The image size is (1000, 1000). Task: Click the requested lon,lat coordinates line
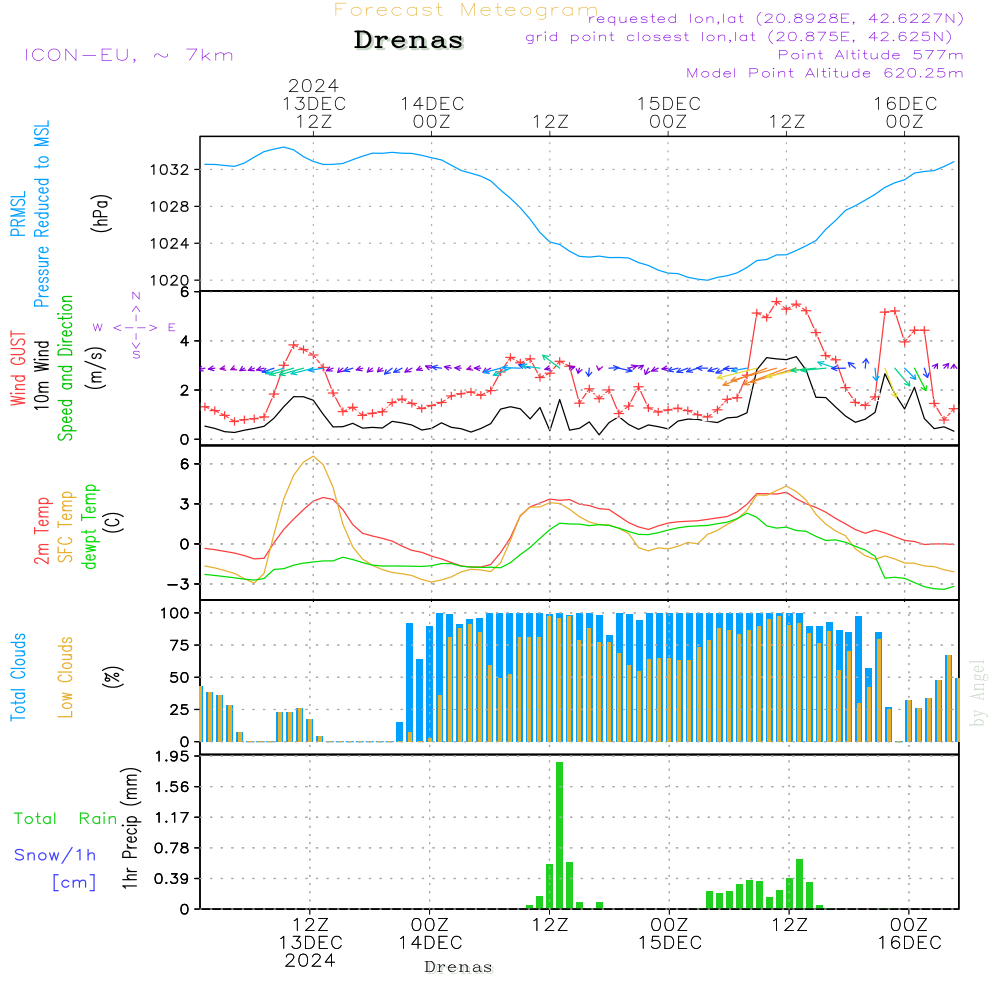[x=776, y=19]
